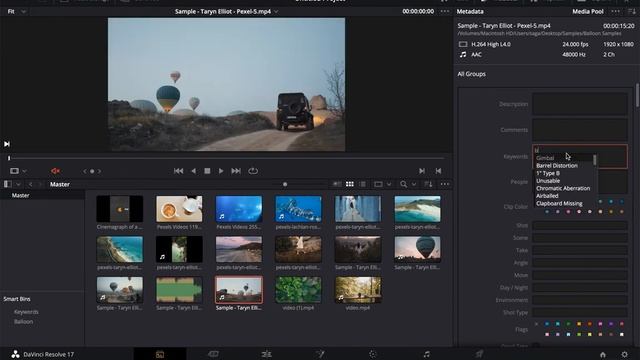
Task: Open bin list layout dropdown arrow
Action: pos(18,184)
